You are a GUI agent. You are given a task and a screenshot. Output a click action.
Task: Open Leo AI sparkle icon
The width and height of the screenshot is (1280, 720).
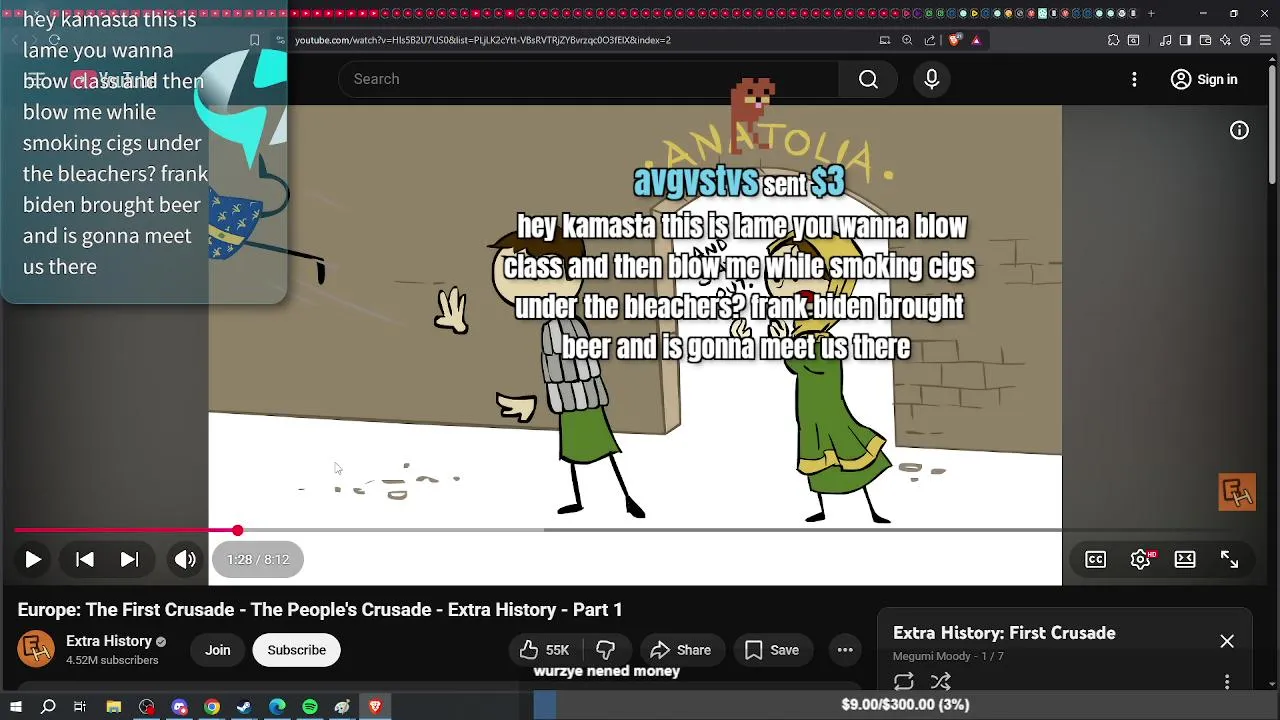click(x=1225, y=40)
